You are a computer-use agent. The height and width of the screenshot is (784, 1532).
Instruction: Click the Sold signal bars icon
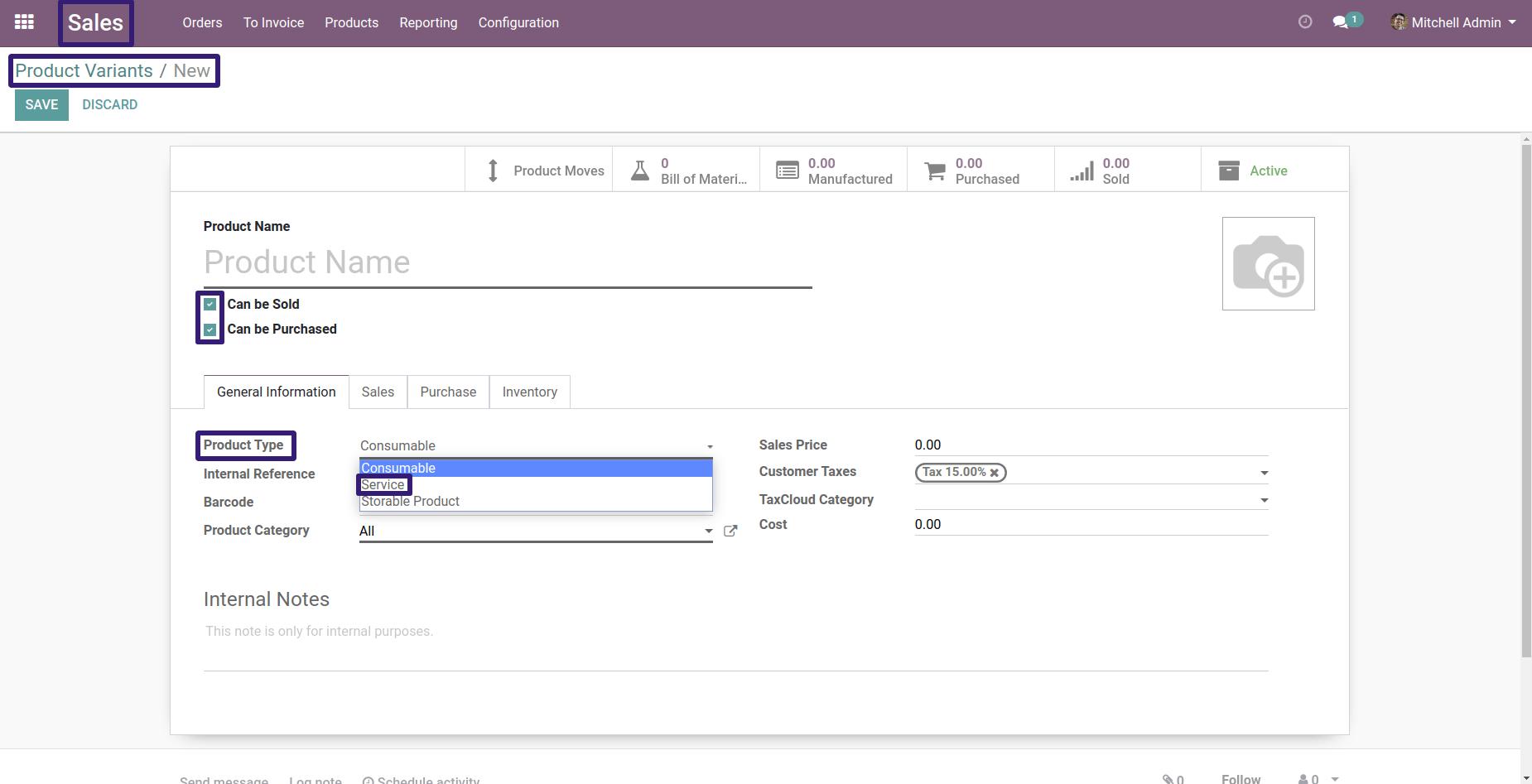point(1082,171)
